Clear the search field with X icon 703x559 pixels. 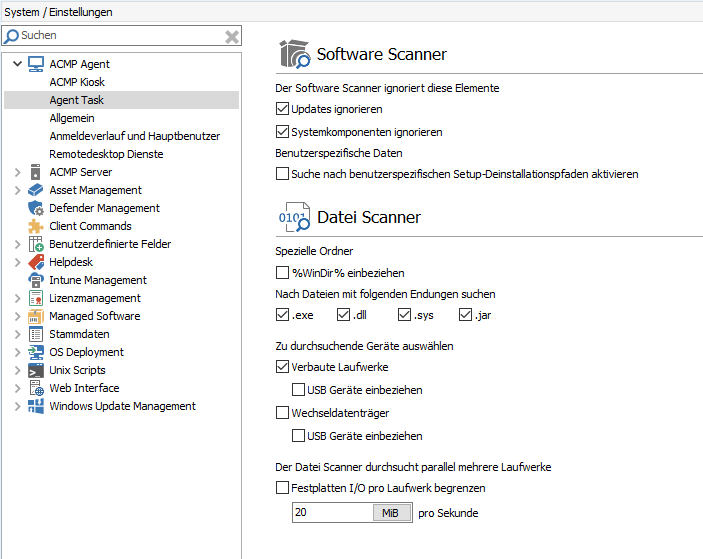(231, 36)
